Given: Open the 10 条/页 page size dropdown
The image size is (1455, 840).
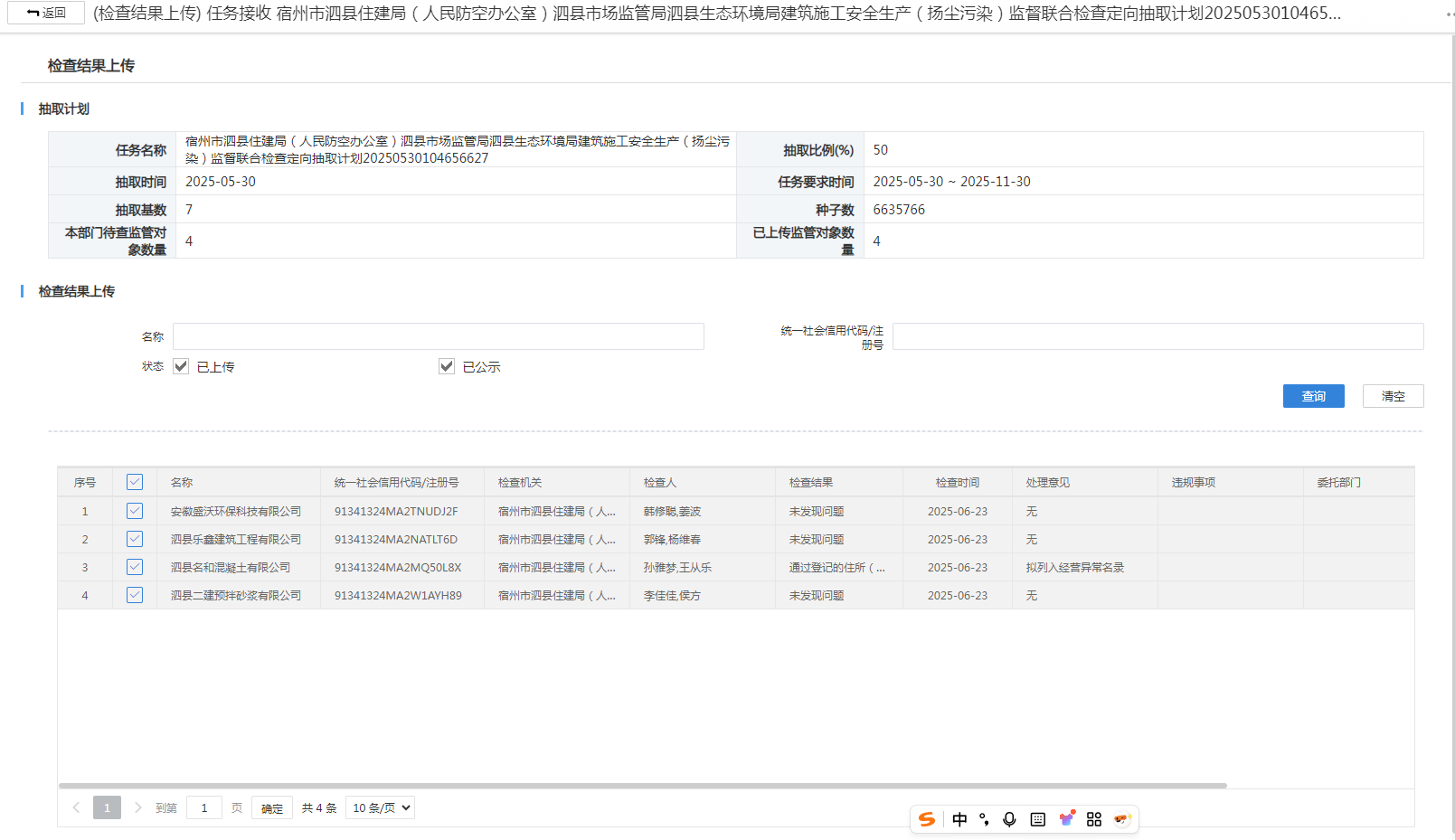Looking at the screenshot, I should pyautogui.click(x=380, y=807).
